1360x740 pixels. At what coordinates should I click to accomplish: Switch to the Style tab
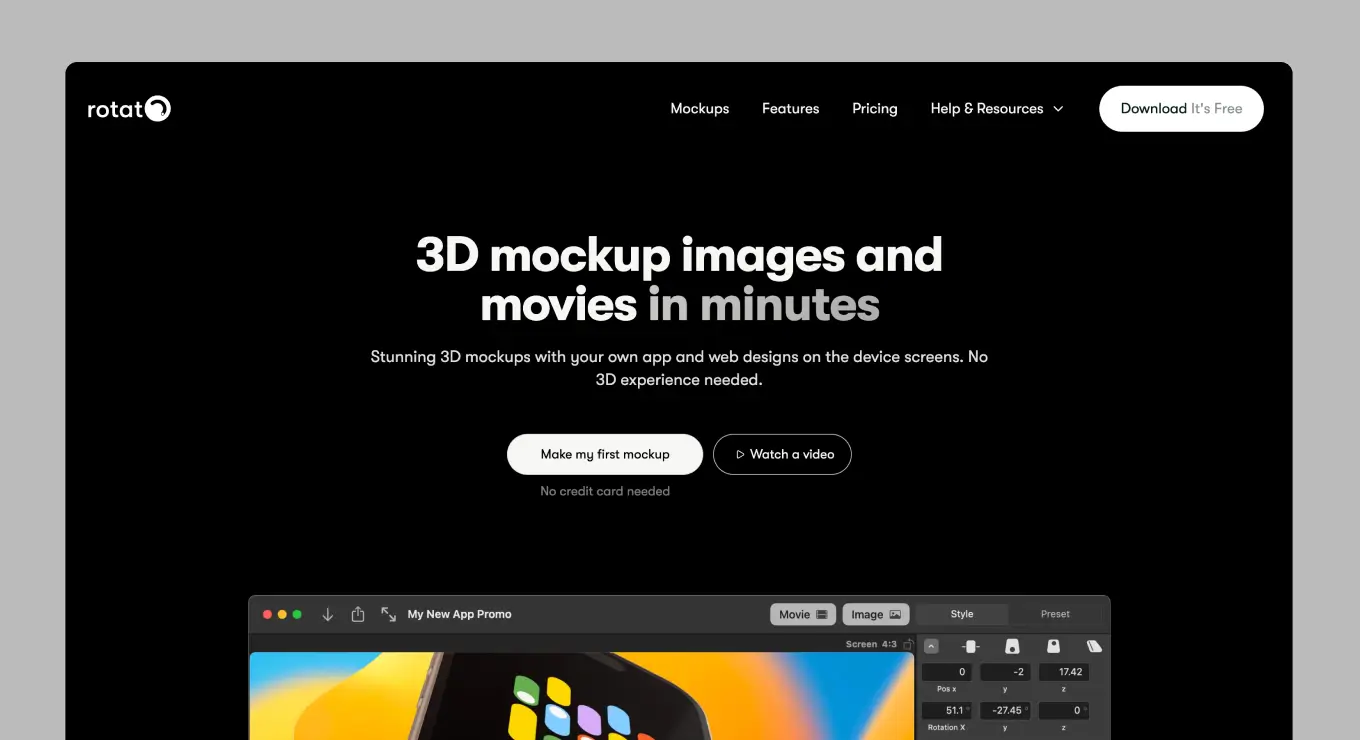(962, 615)
